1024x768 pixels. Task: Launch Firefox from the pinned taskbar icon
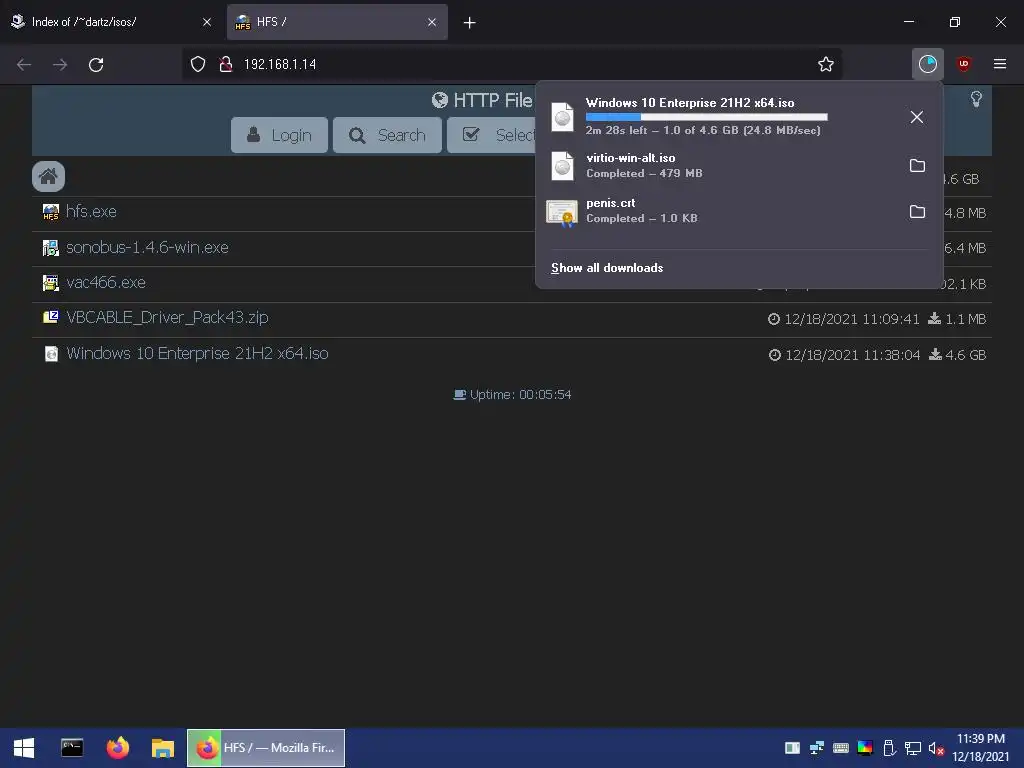pos(118,748)
